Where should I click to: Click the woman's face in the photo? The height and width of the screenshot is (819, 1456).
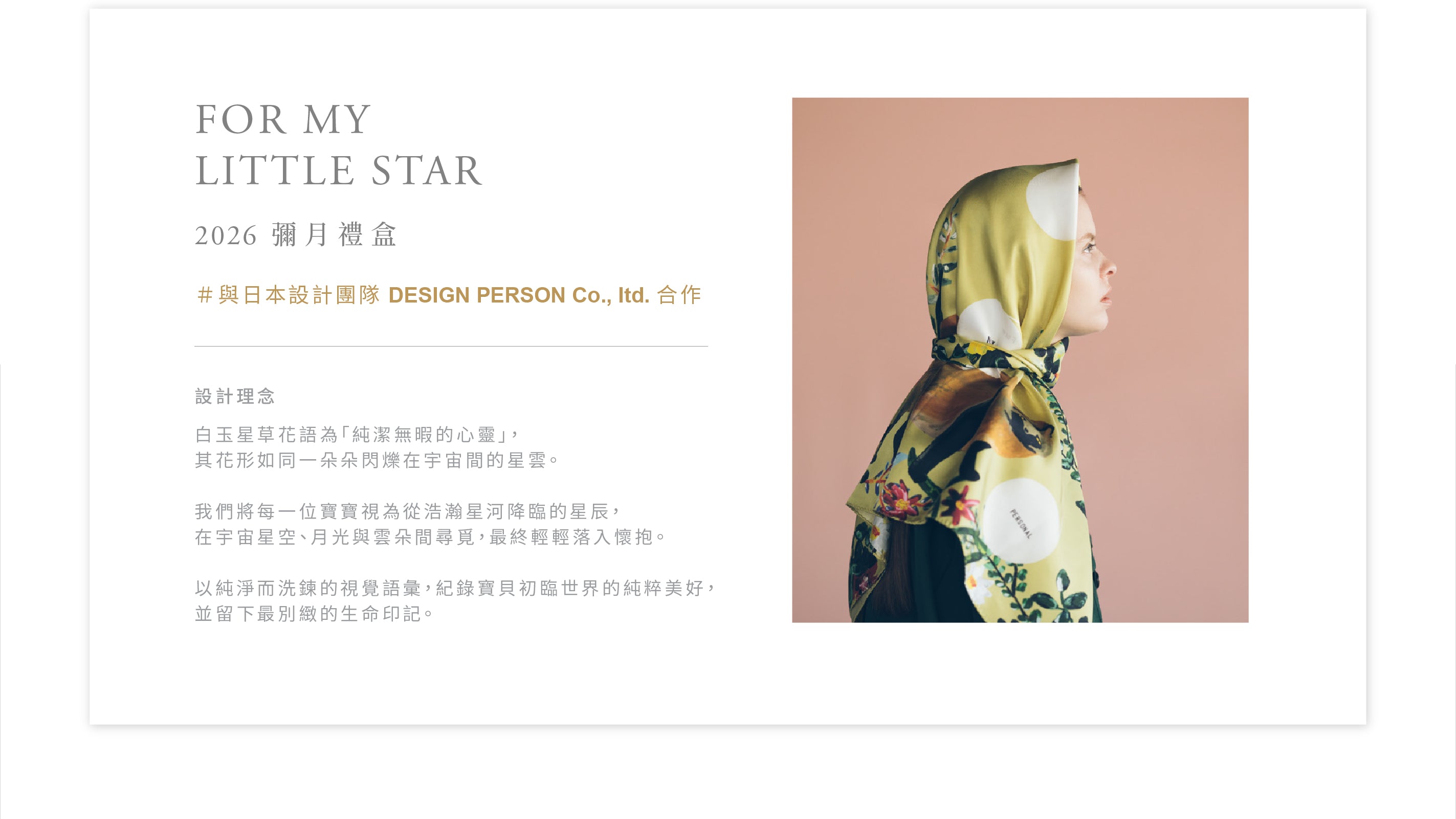[1094, 266]
